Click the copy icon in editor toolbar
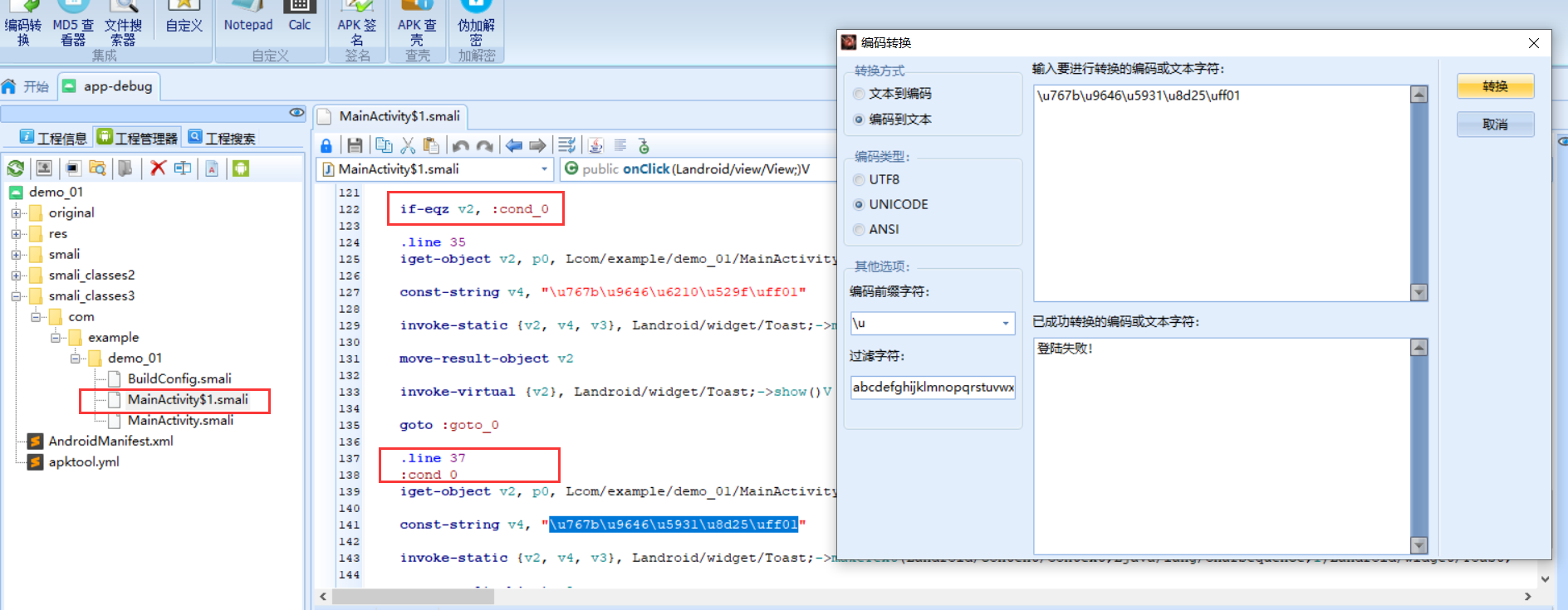The height and width of the screenshot is (610, 1568). pos(384,146)
